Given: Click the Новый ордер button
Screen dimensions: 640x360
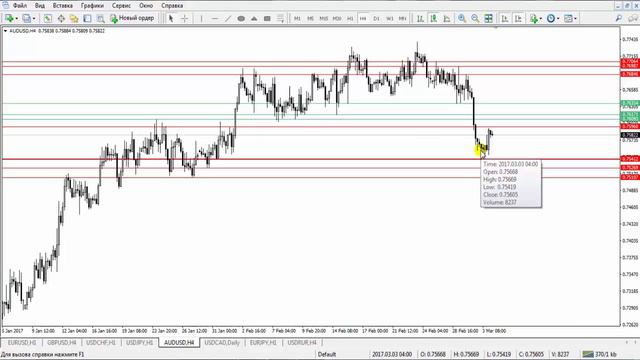Looking at the screenshot, I should [132, 18].
